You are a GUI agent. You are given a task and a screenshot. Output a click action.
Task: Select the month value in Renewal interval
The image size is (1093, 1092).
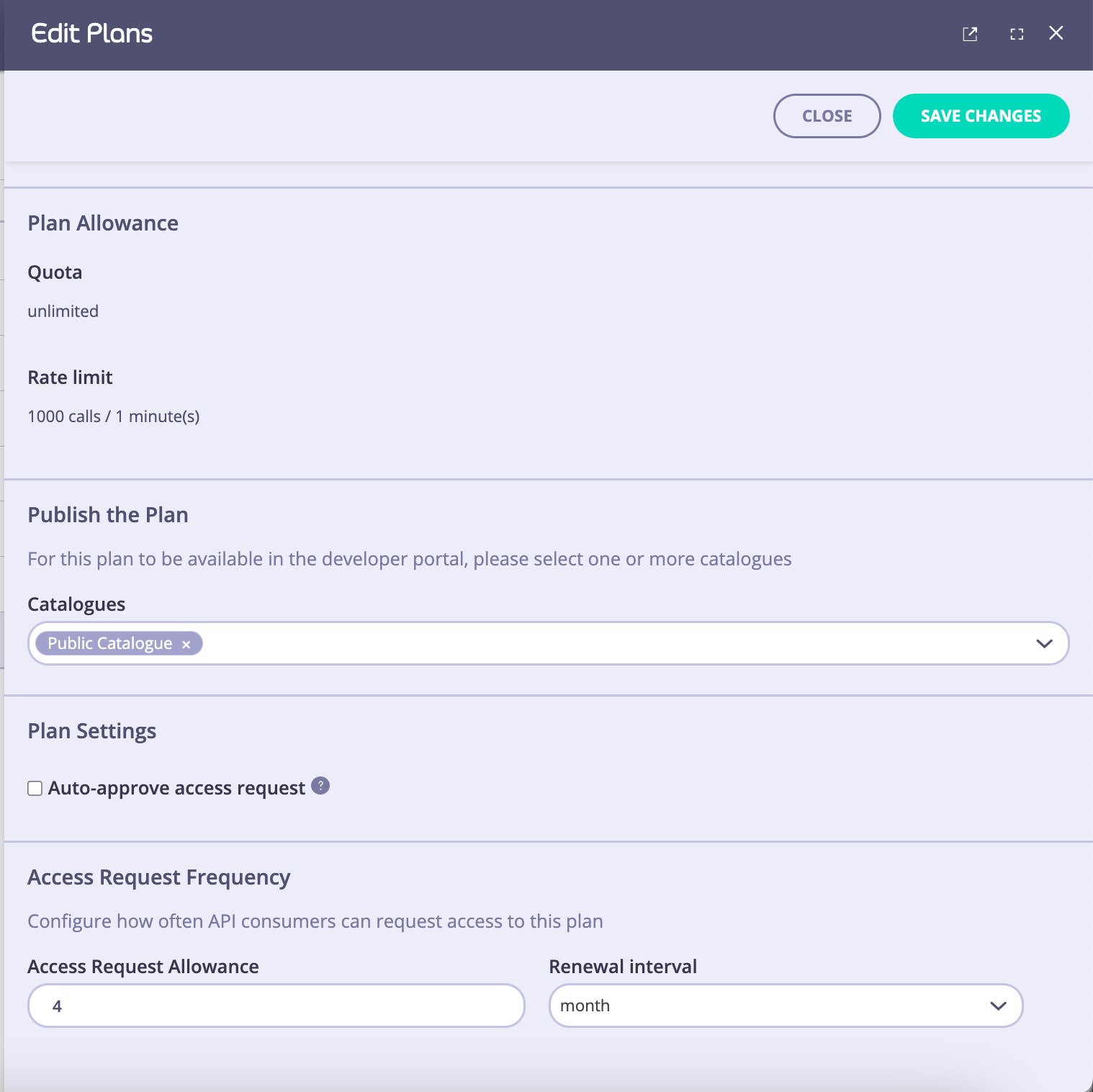(586, 1006)
